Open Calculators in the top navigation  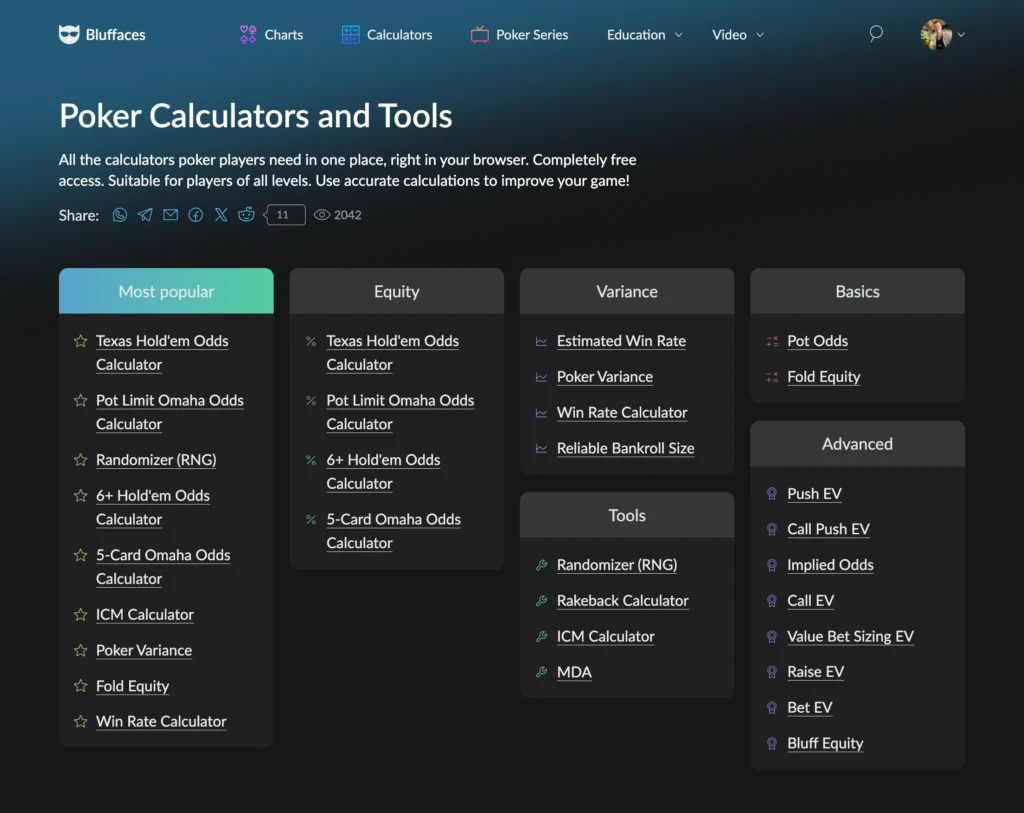(387, 35)
